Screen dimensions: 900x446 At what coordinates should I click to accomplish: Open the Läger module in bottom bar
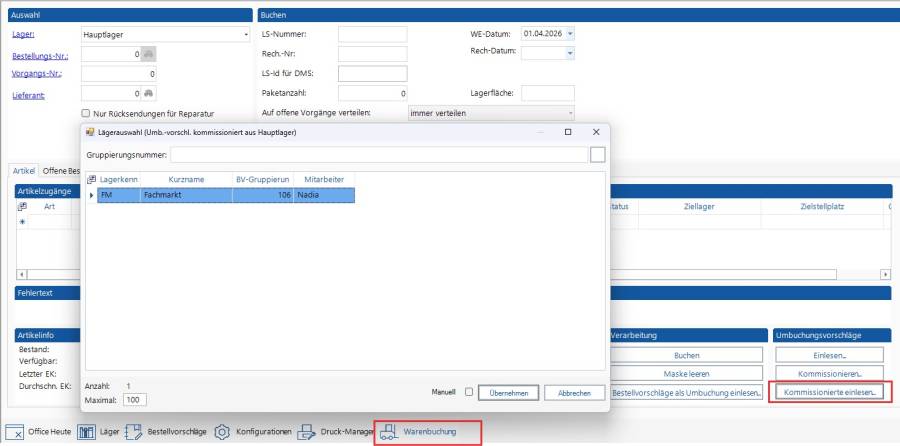101,432
